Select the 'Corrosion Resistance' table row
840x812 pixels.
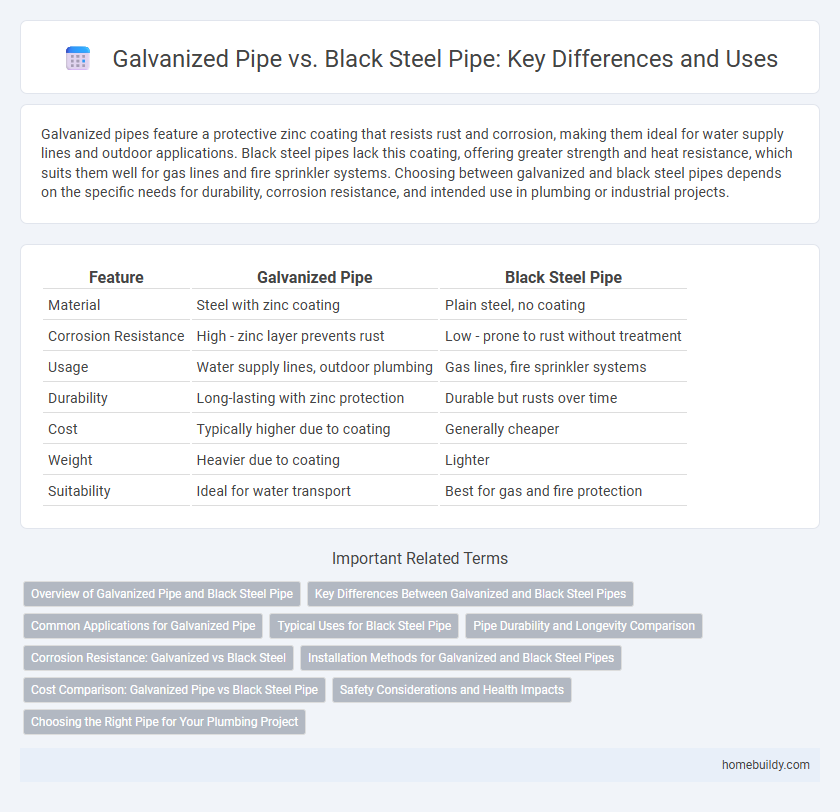(116, 336)
